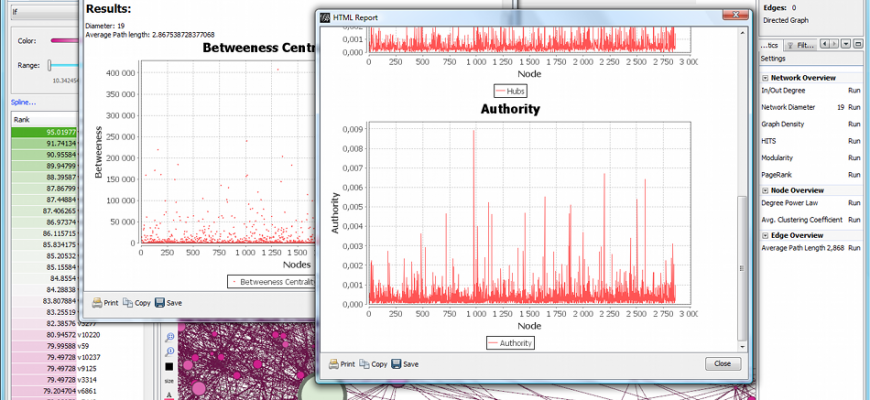Open the Spline editor link

tap(23, 102)
